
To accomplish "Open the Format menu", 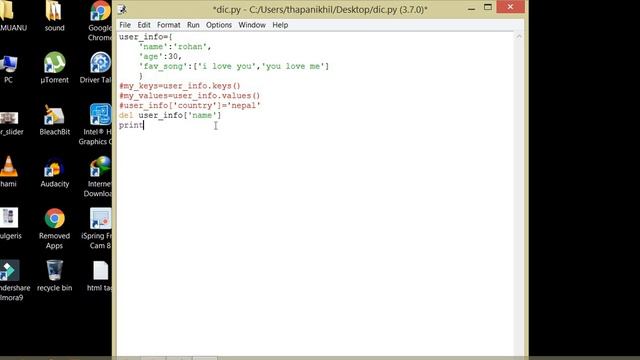I will coord(169,25).
